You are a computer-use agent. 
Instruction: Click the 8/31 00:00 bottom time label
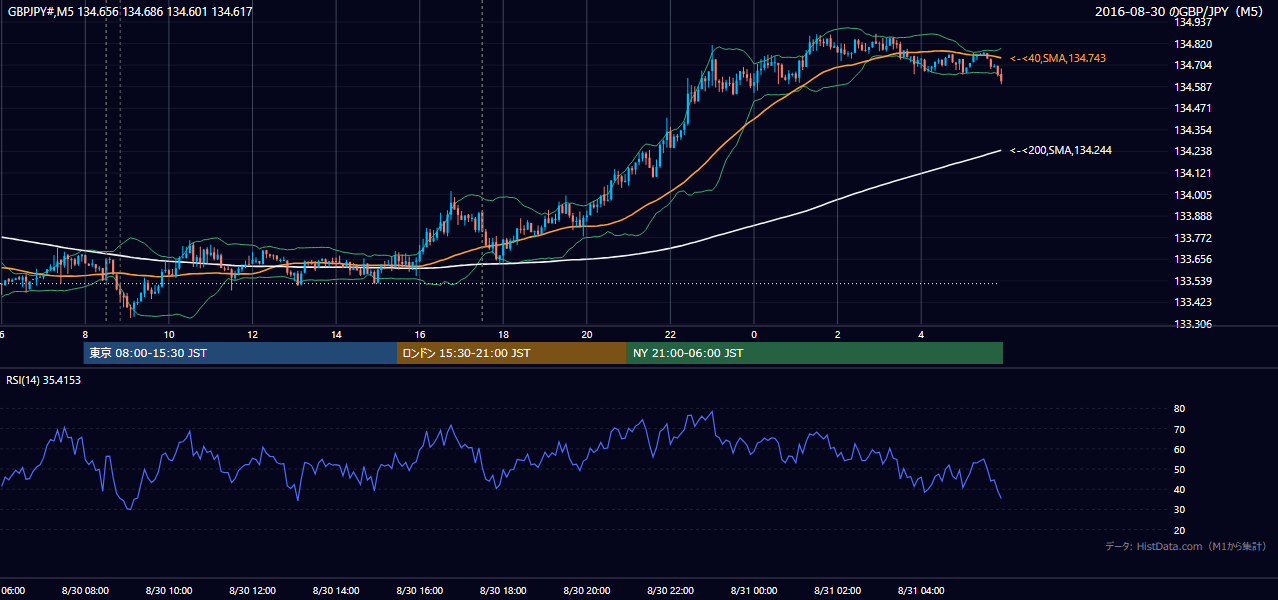tap(754, 591)
